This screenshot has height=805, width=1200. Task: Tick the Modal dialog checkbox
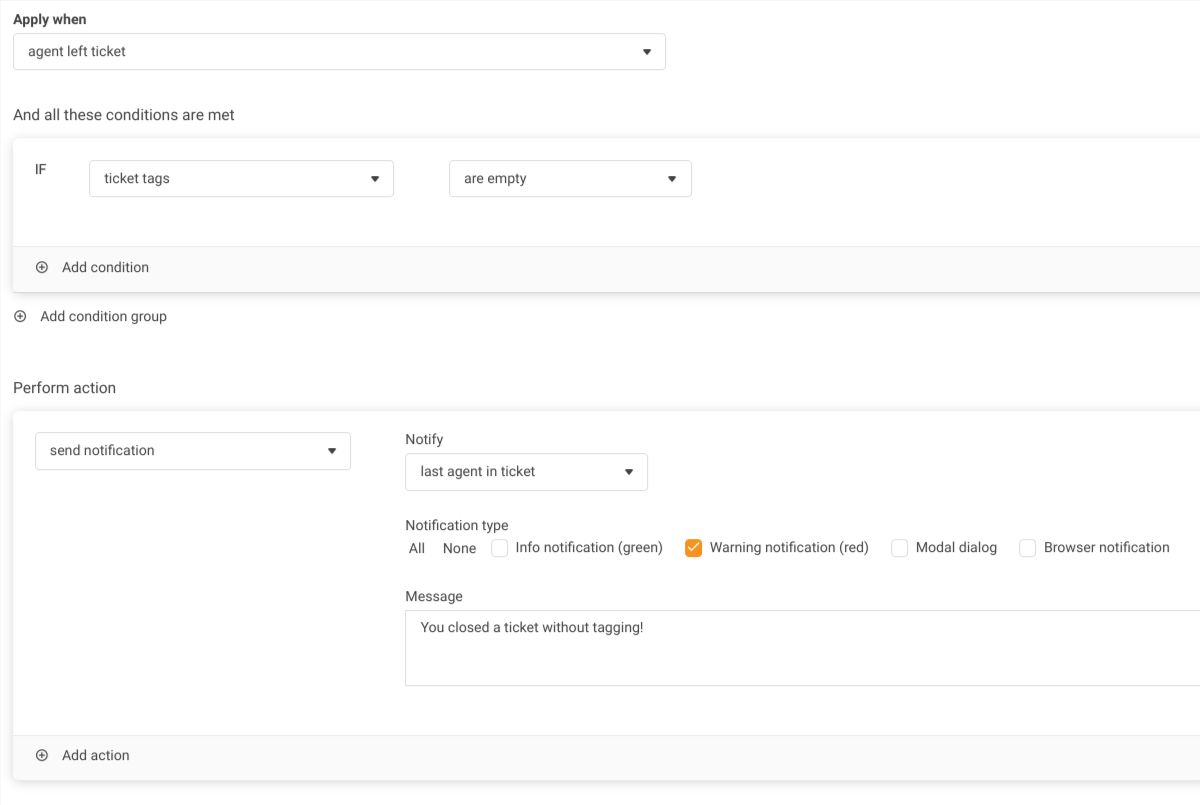coord(899,548)
